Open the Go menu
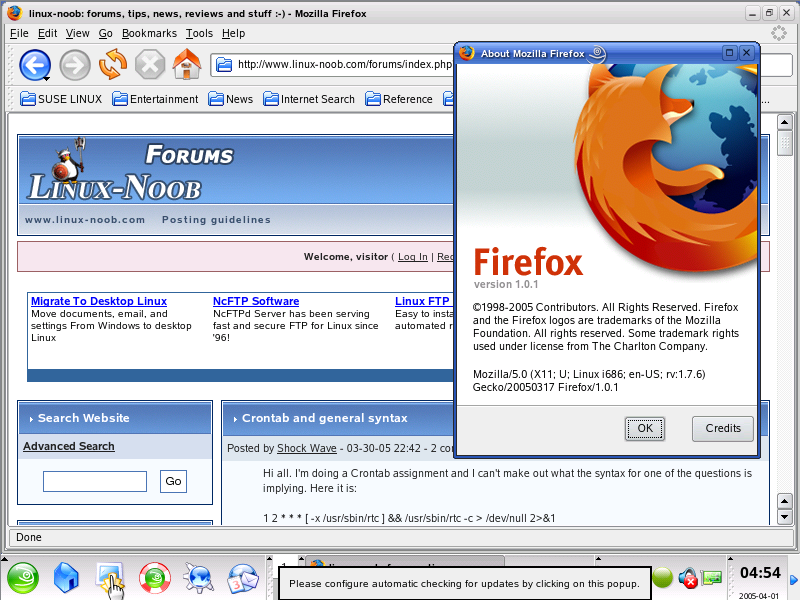 pos(105,33)
